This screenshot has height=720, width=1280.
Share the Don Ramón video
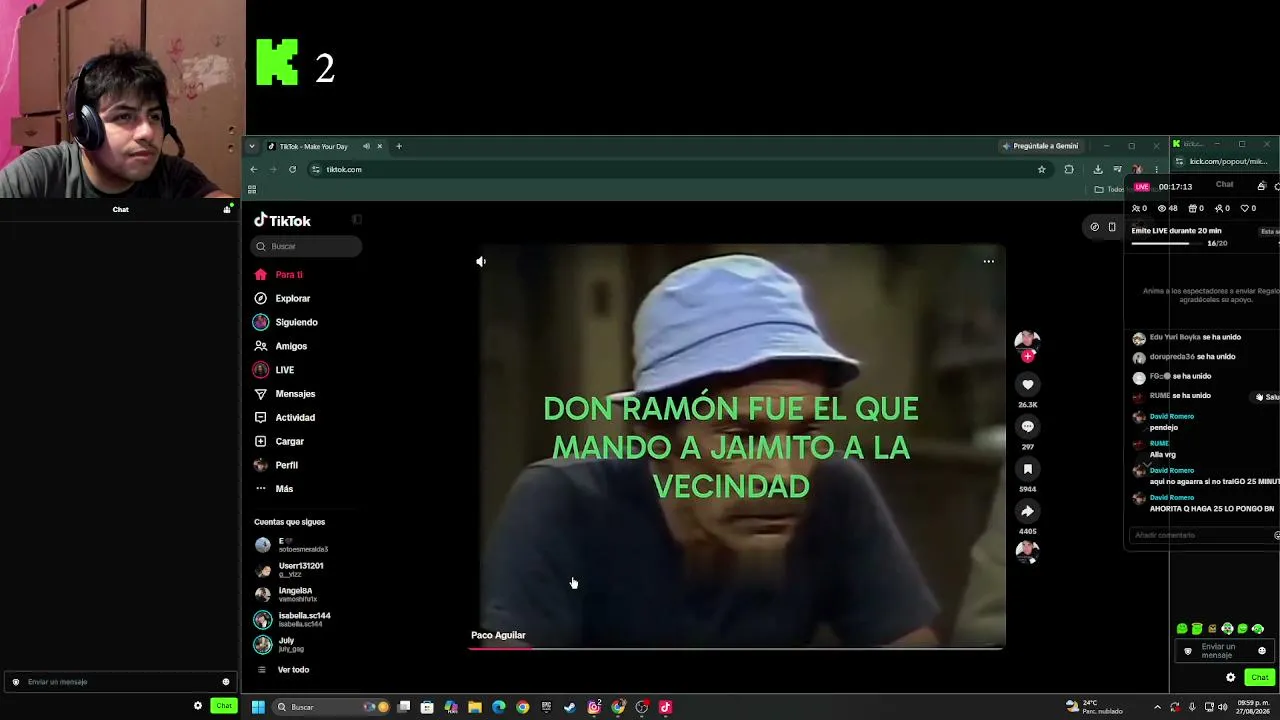coord(1027,511)
